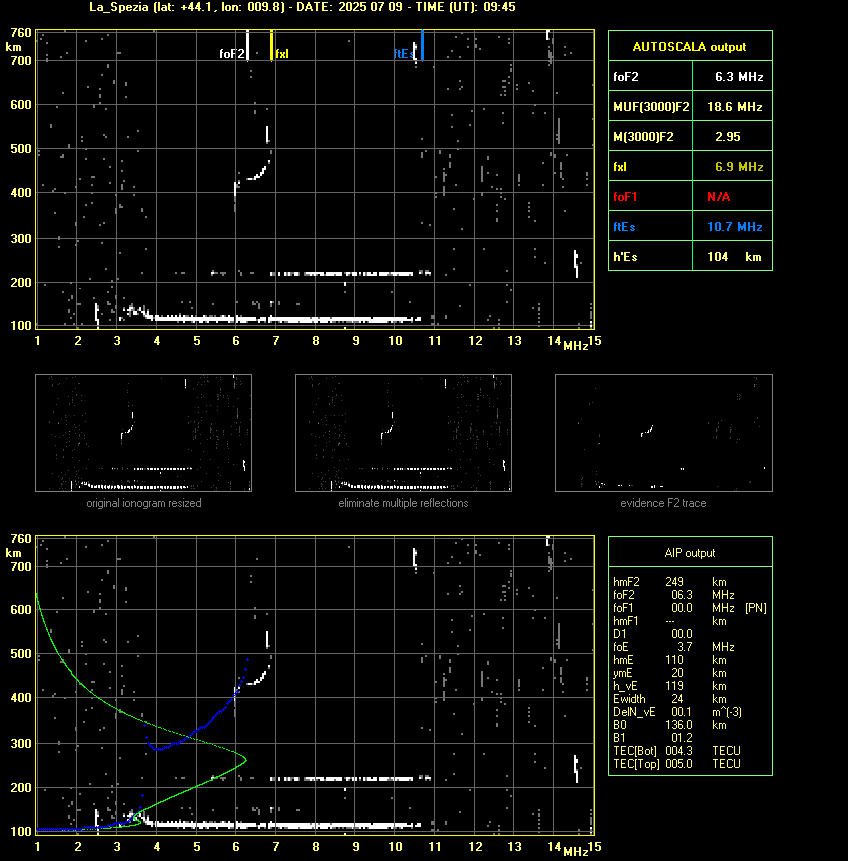This screenshot has width=848, height=861.
Task: Select the foE 3.7 MHz row
Action: 674,647
